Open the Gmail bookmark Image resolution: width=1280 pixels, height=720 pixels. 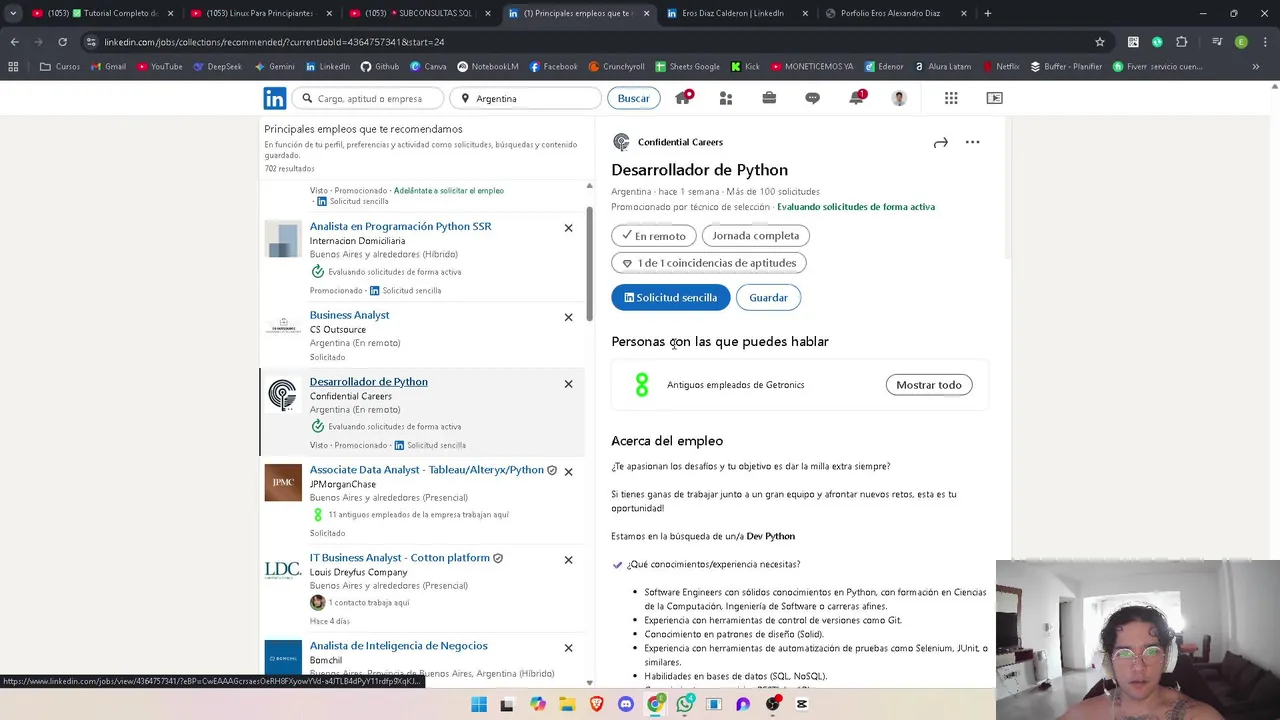[x=108, y=67]
